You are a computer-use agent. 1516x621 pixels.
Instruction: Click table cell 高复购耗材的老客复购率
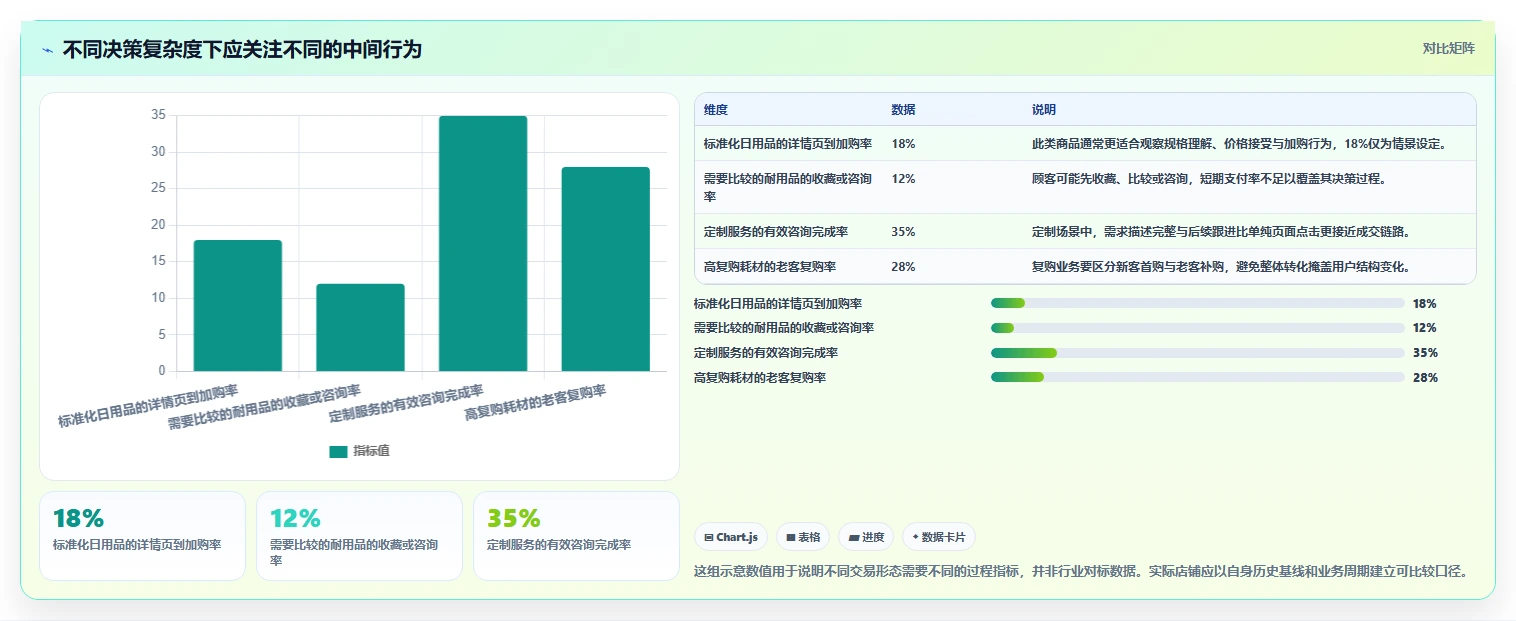click(770, 267)
